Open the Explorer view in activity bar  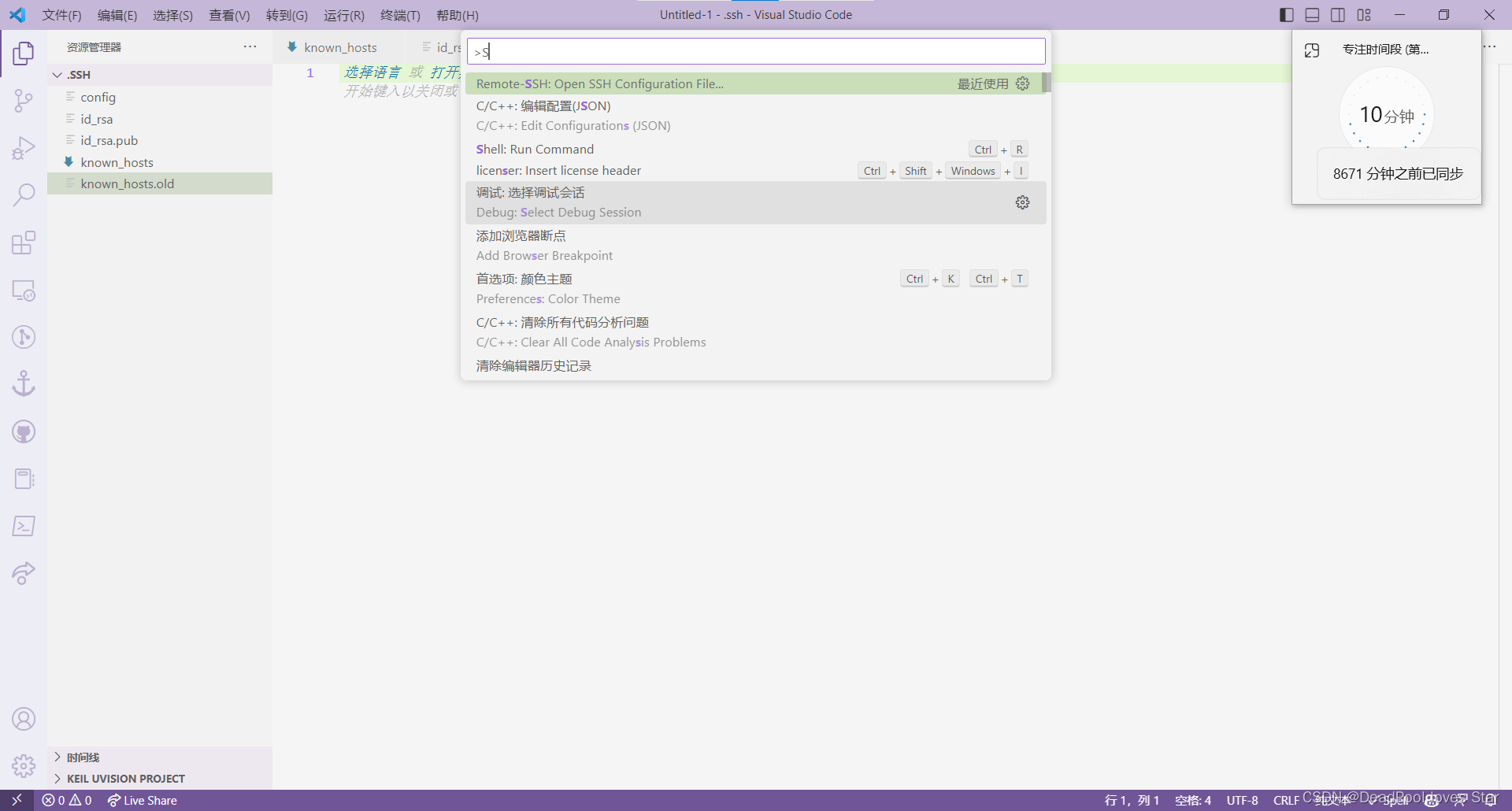pos(24,54)
